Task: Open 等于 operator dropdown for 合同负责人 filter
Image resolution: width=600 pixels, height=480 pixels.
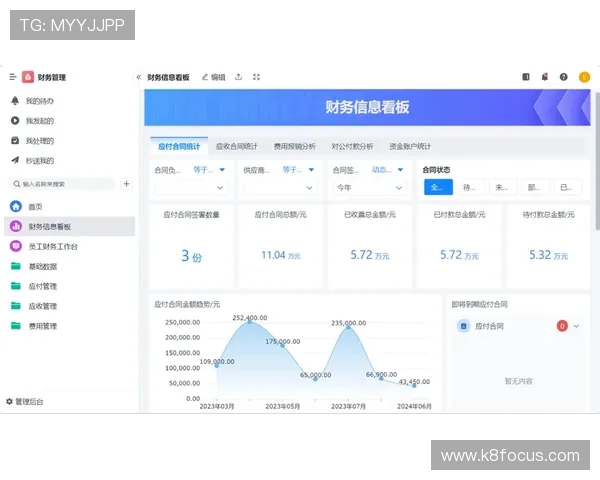Action: 209,170
